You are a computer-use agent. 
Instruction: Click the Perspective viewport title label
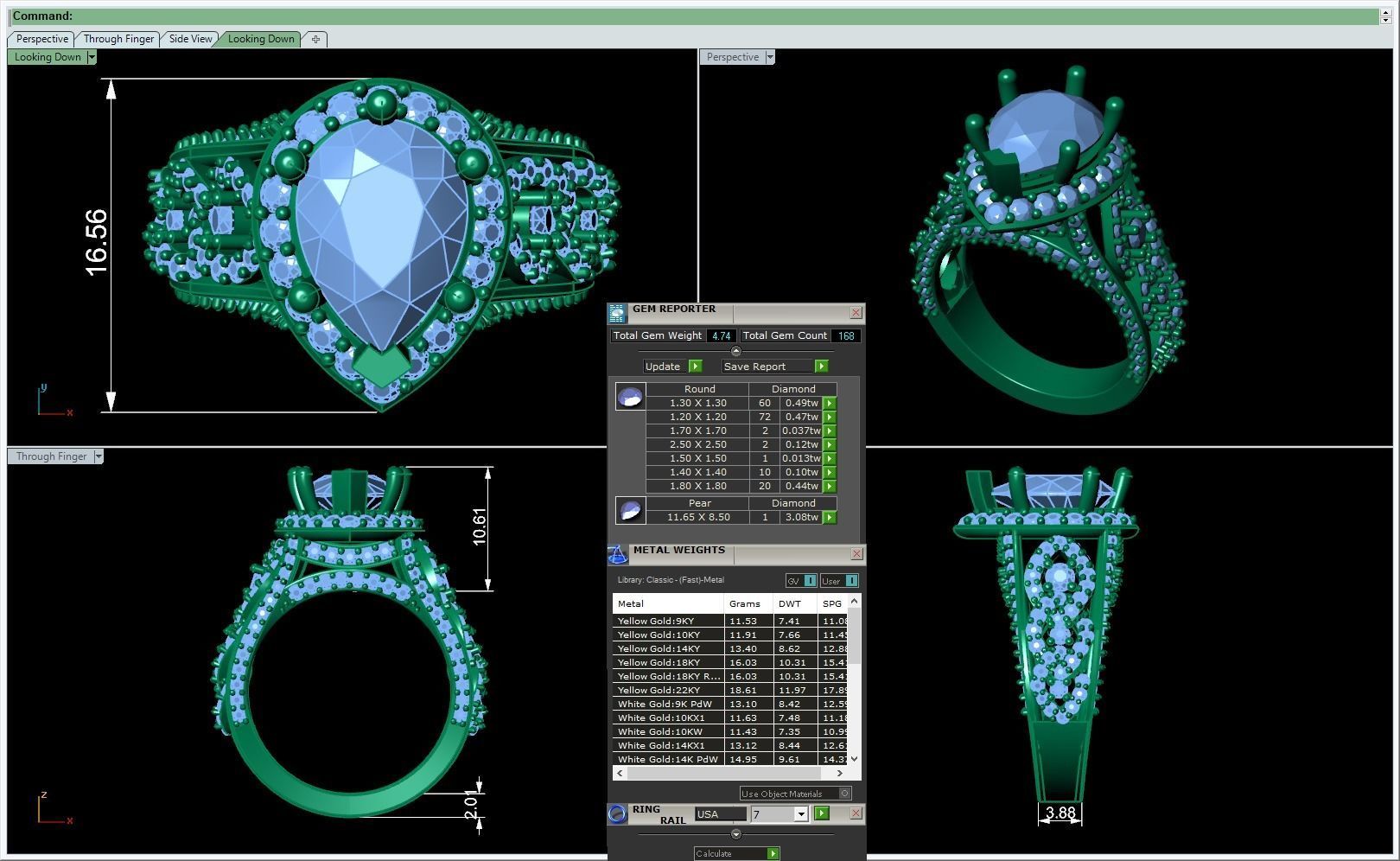pos(733,57)
